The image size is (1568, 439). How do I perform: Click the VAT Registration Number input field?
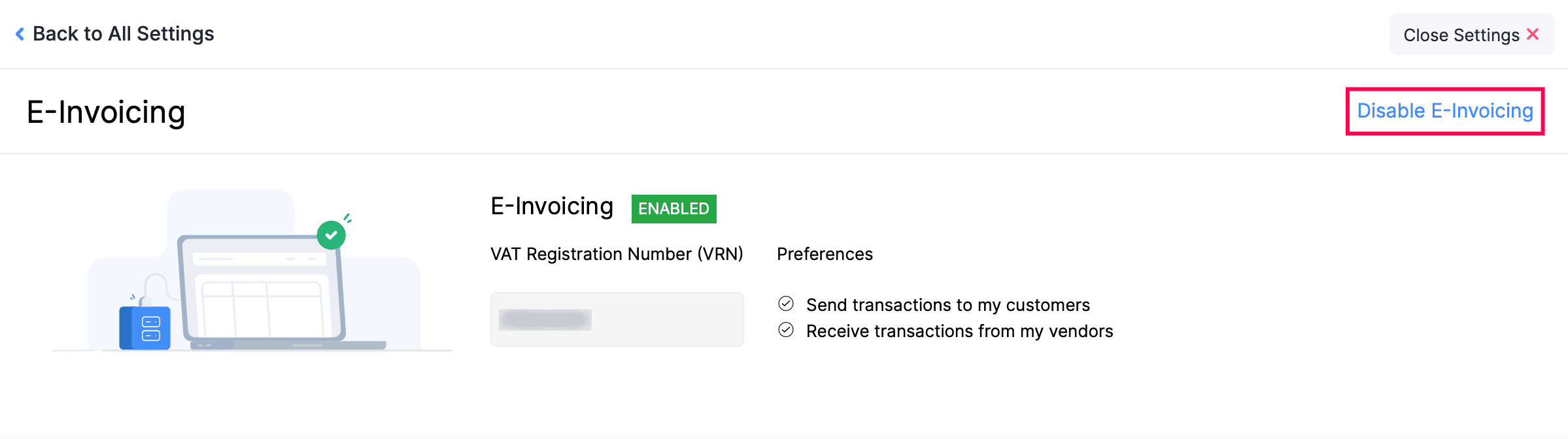click(617, 319)
